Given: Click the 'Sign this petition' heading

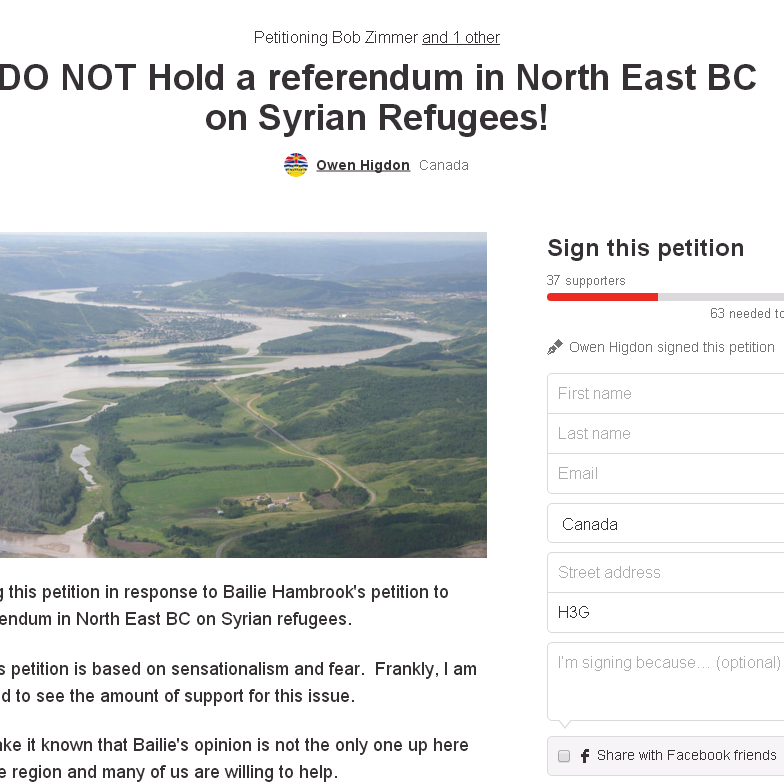Looking at the screenshot, I should [x=646, y=248].
